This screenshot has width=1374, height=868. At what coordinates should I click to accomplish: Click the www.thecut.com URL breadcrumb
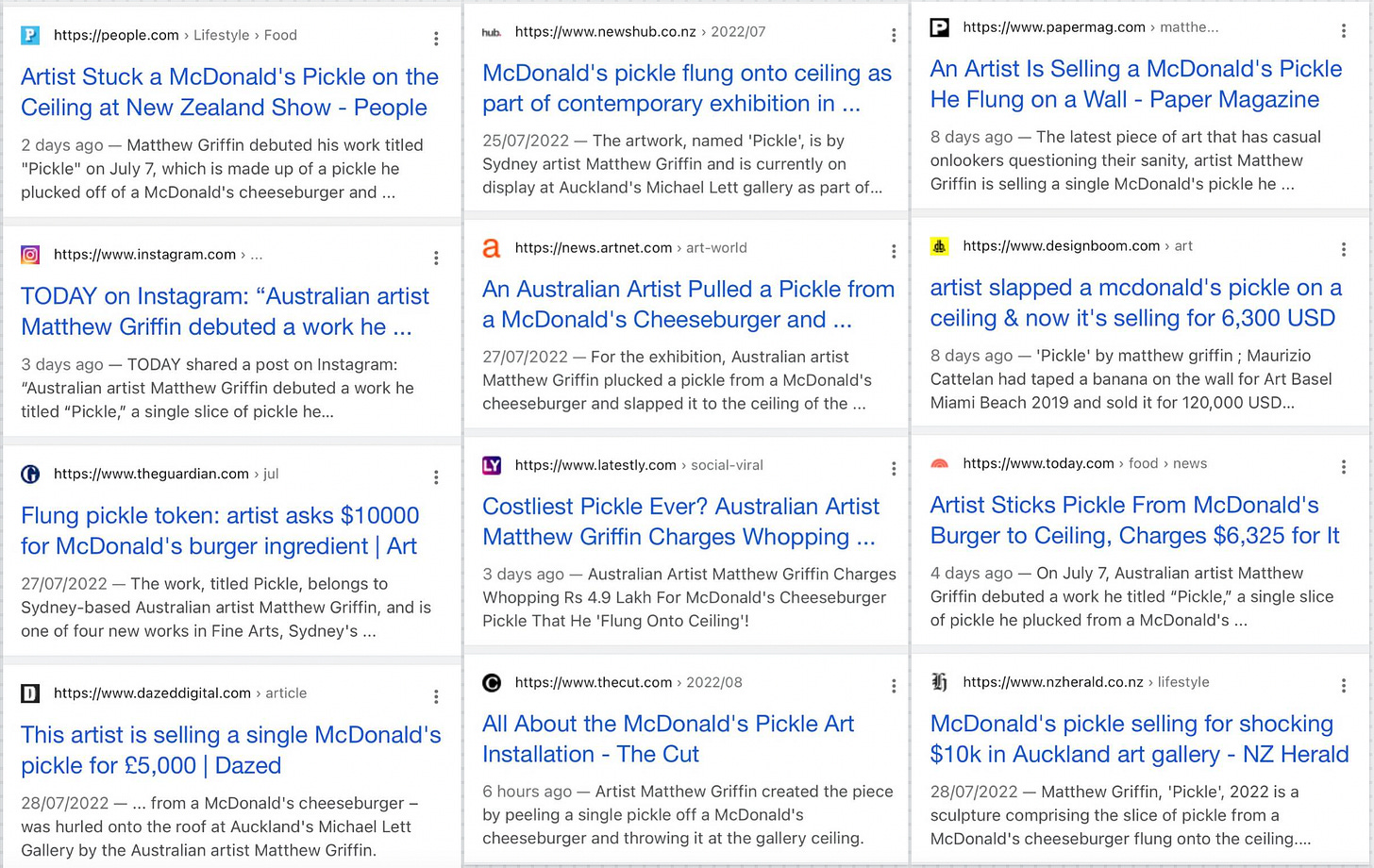pyautogui.click(x=628, y=682)
